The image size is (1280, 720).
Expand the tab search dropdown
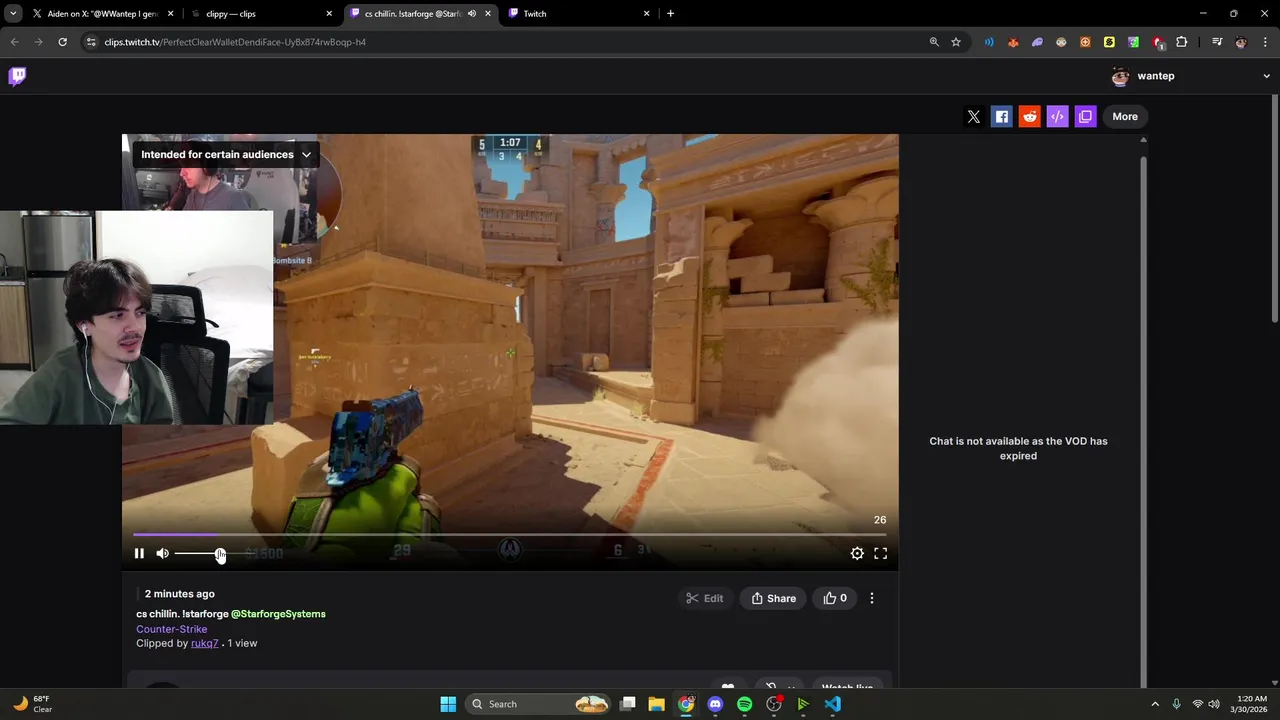pos(13,14)
